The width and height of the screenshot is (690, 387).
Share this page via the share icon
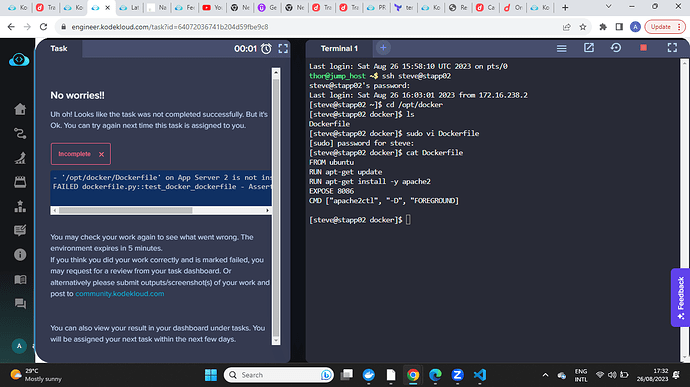pos(566,27)
